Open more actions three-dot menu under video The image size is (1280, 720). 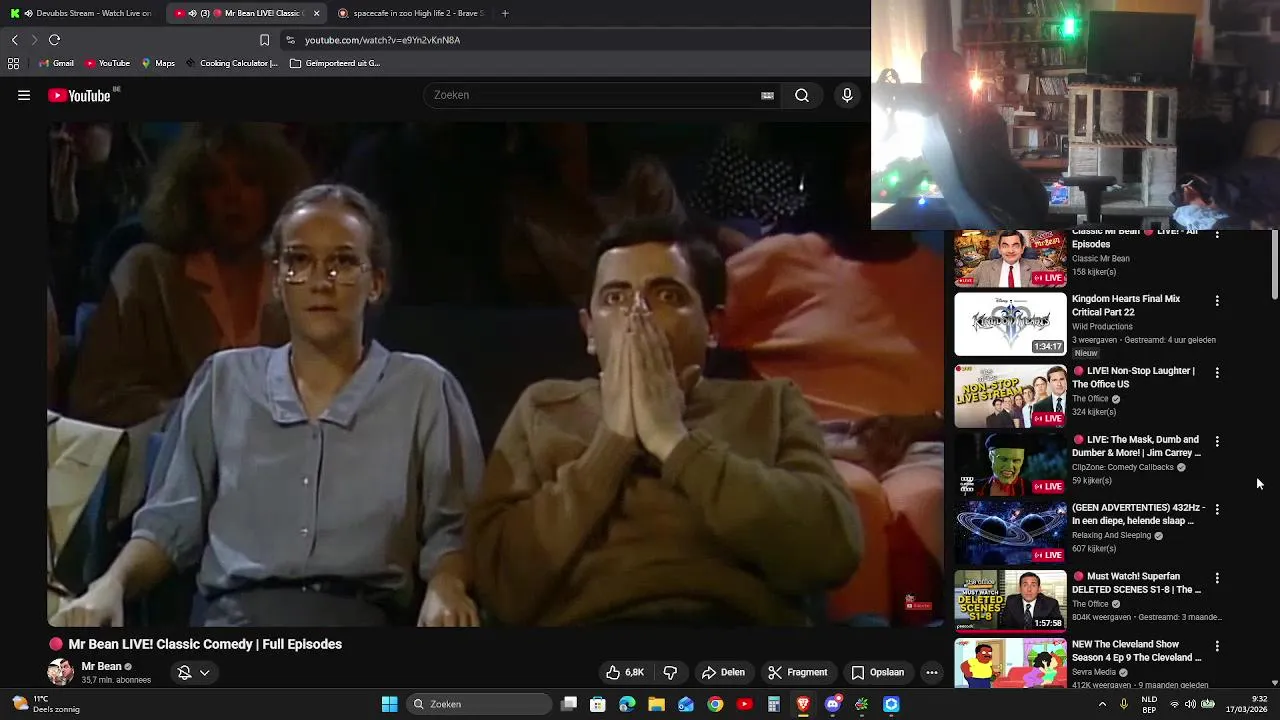932,672
